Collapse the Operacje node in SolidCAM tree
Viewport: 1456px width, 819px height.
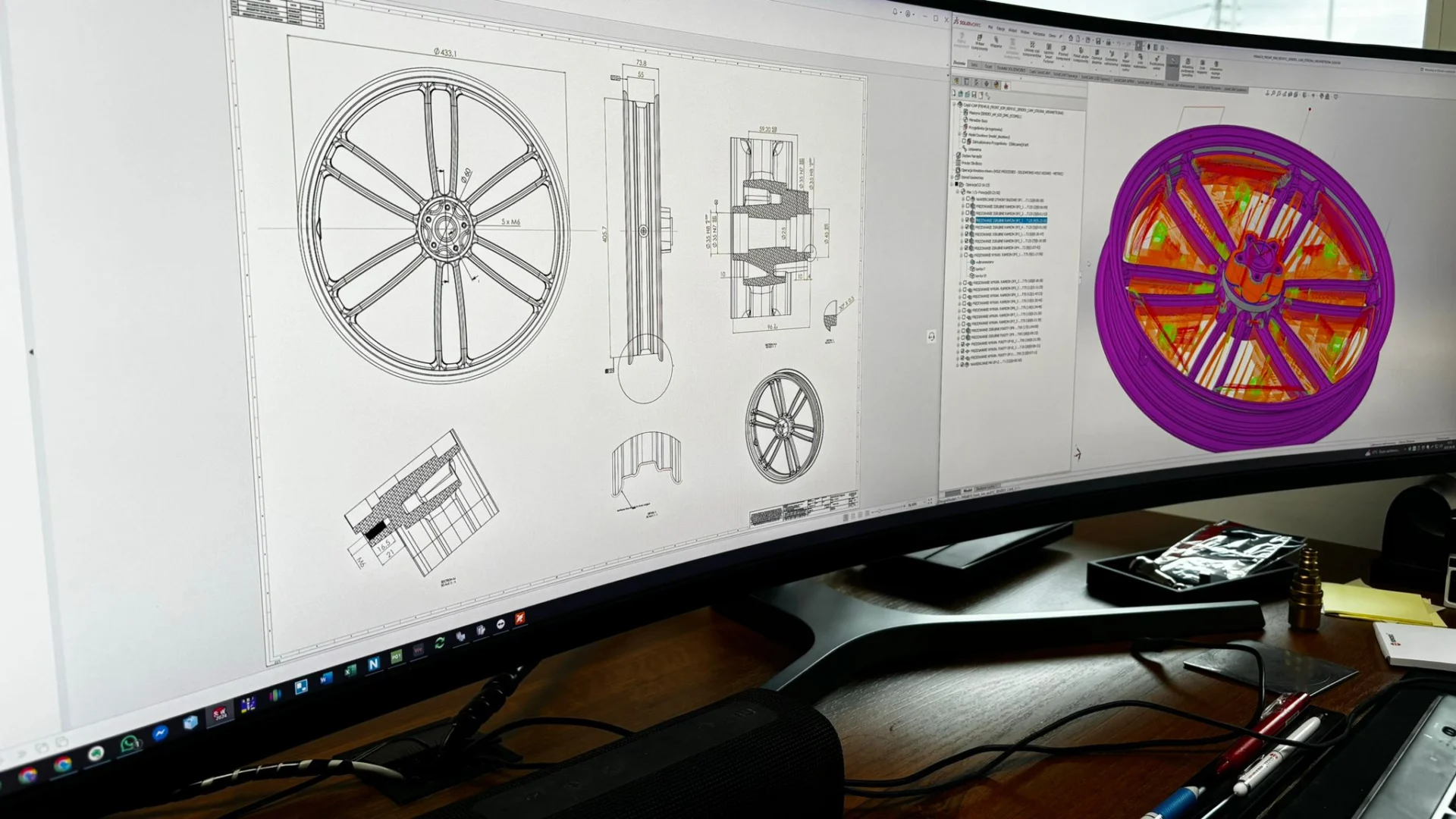[x=952, y=184]
